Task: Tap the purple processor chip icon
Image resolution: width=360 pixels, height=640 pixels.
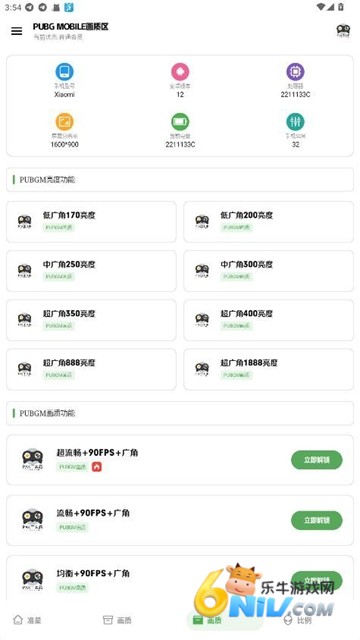Action: 296,72
